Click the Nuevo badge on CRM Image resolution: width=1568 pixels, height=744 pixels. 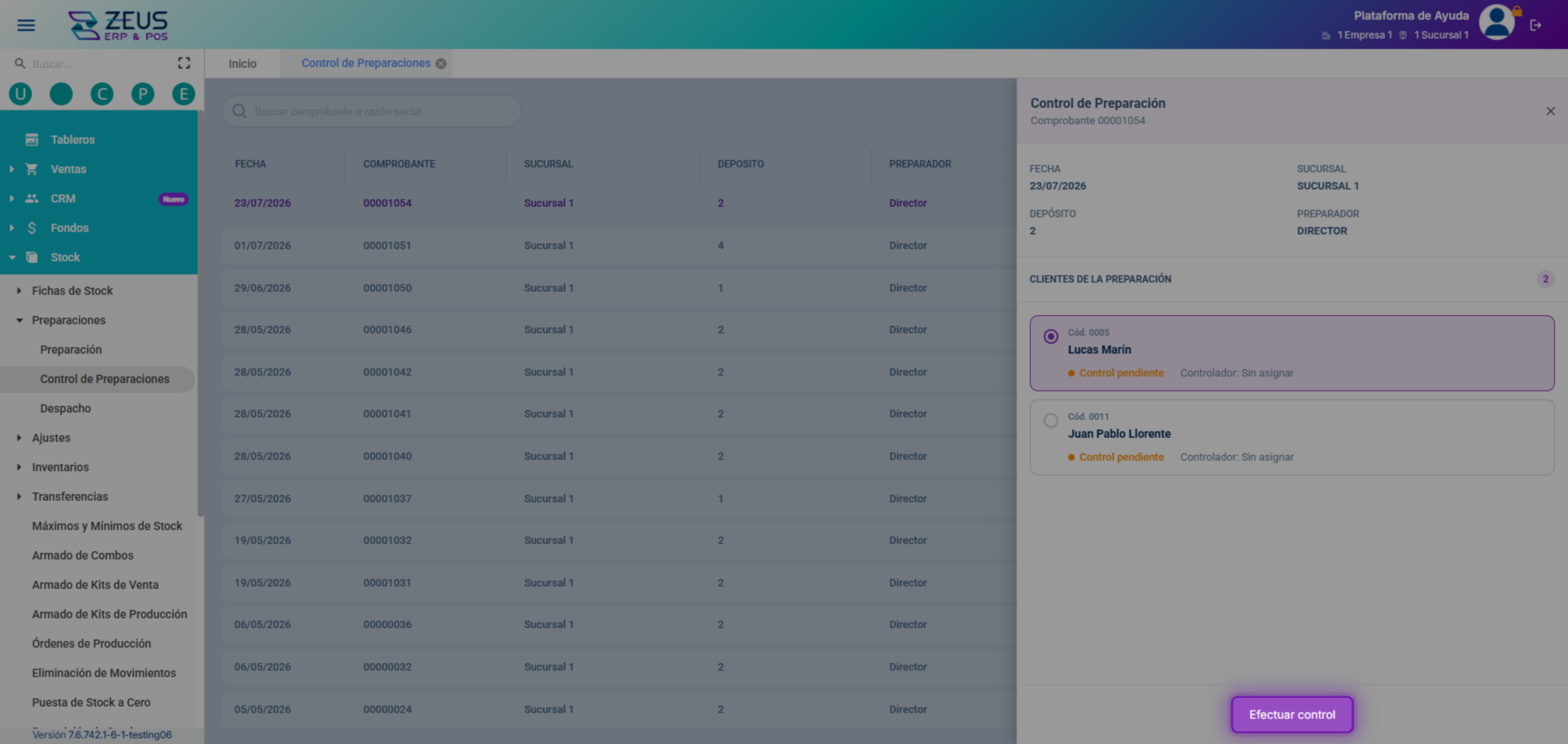coord(173,199)
